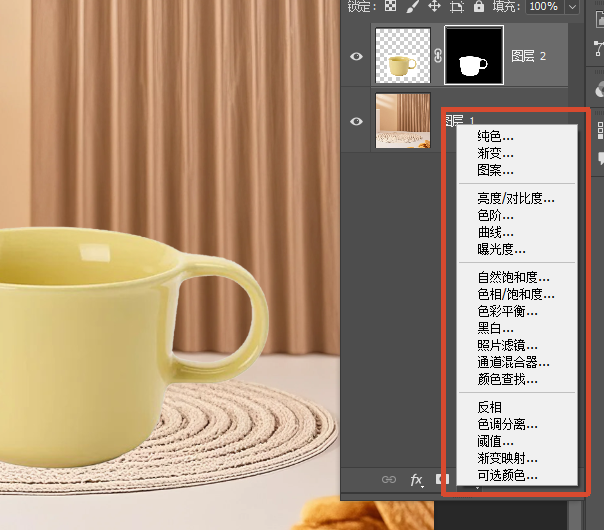Click the link layers icon
The width and height of the screenshot is (604, 530).
tap(389, 480)
